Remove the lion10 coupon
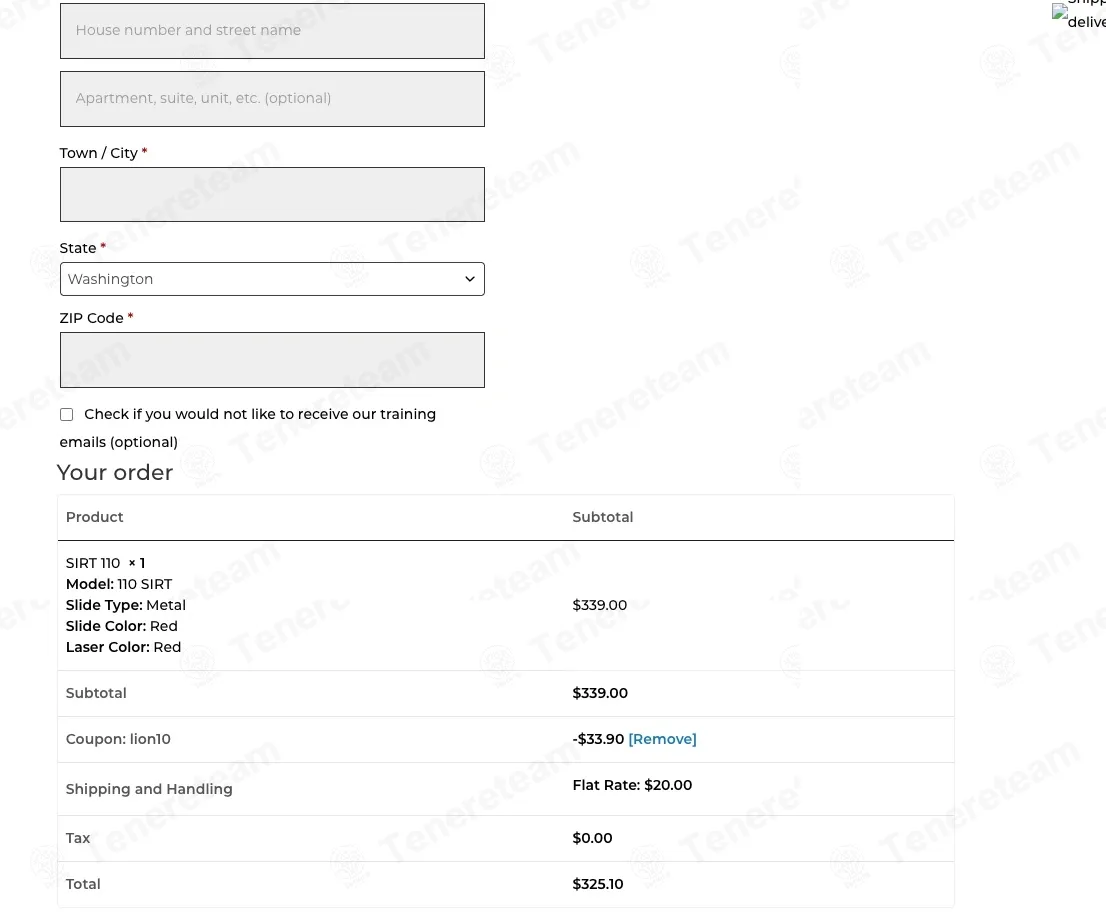 662,739
